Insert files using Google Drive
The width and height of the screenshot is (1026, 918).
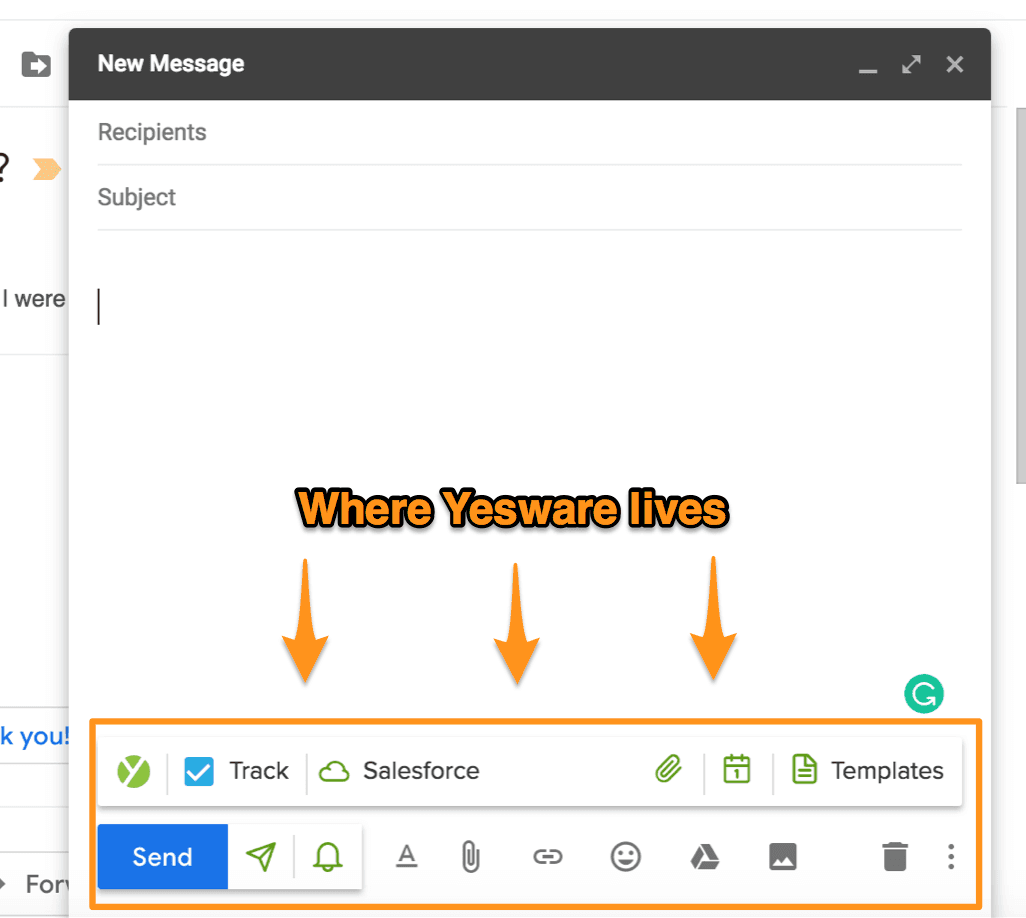point(705,857)
